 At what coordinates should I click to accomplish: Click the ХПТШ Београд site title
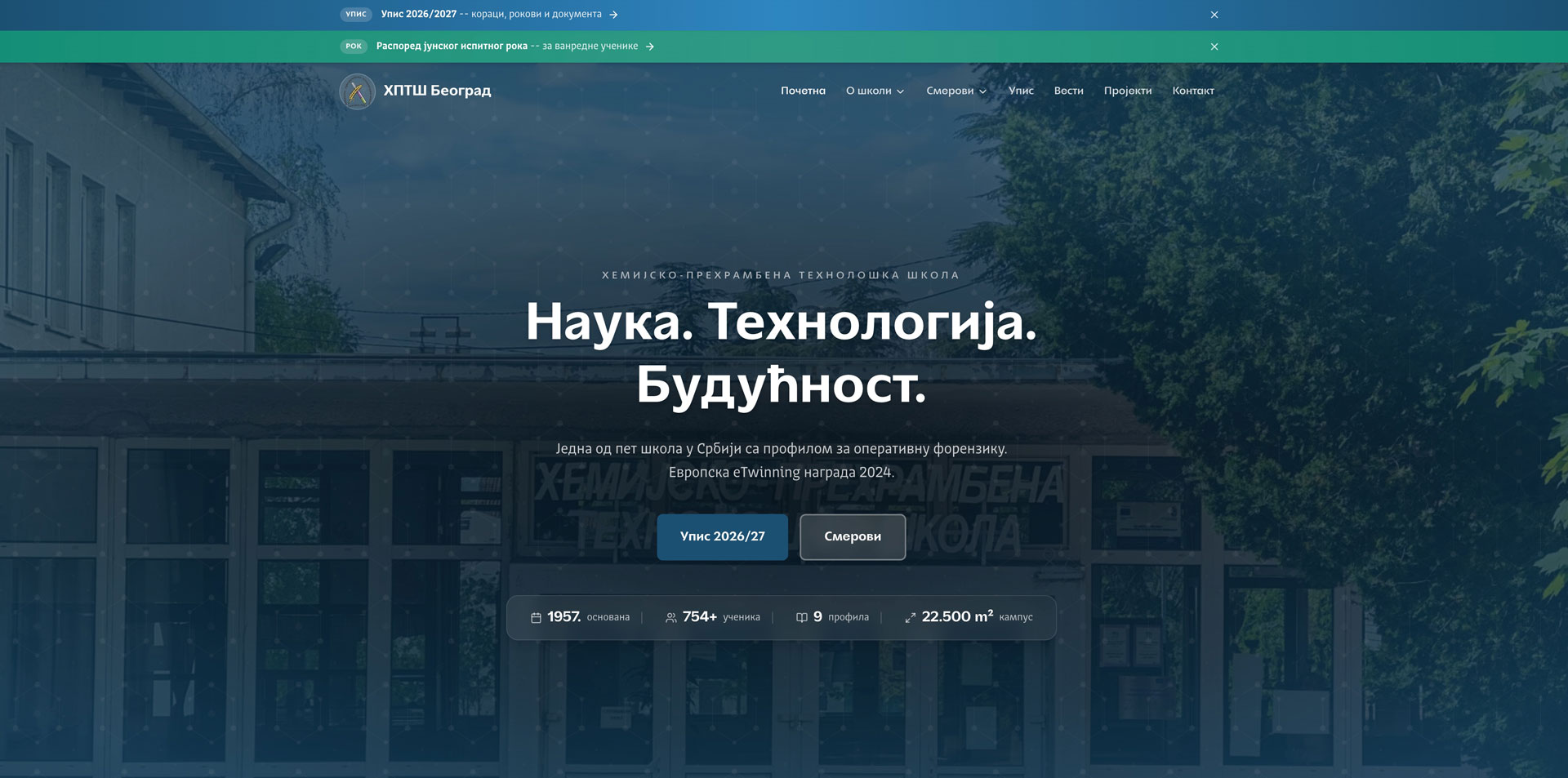(x=437, y=91)
